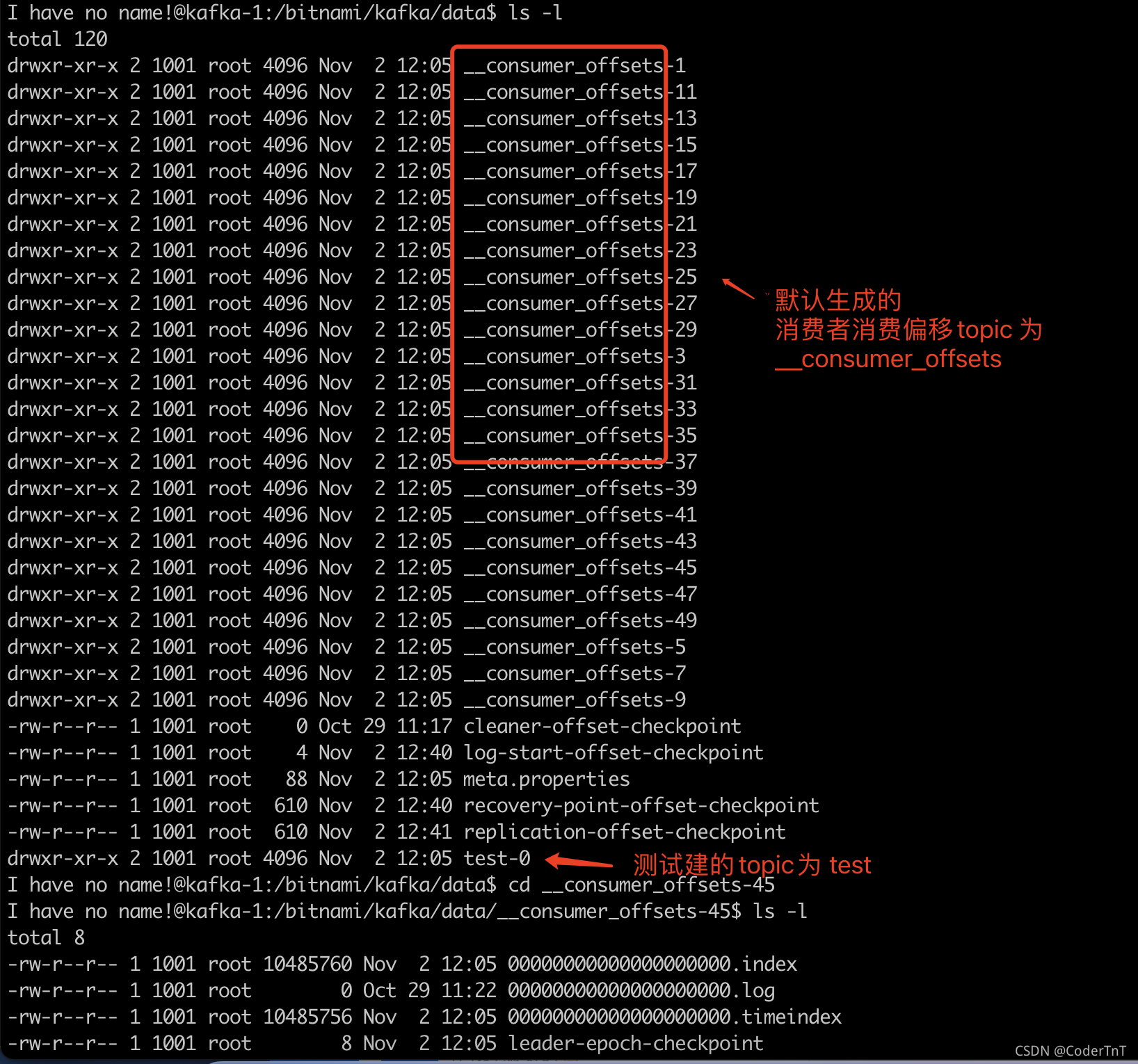Click the __consumer_offsets-33 directory name
The height and width of the screenshot is (1064, 1138).
click(580, 409)
